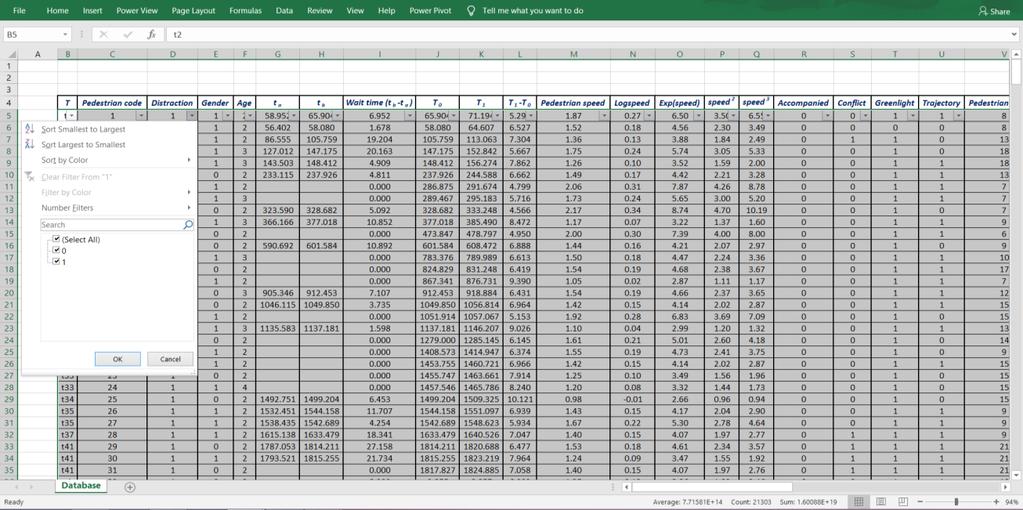
Task: Click the Sort Largest to Smallest icon
Action: [x=29, y=145]
